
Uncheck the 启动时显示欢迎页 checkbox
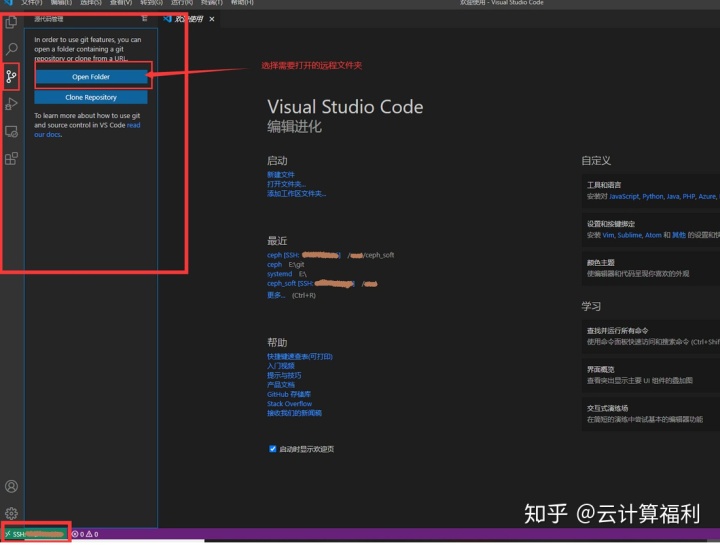point(272,449)
